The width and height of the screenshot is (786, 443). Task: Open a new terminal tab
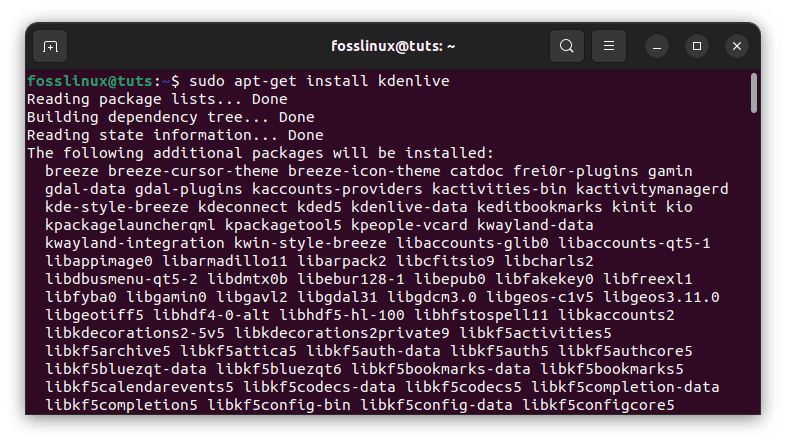50,46
